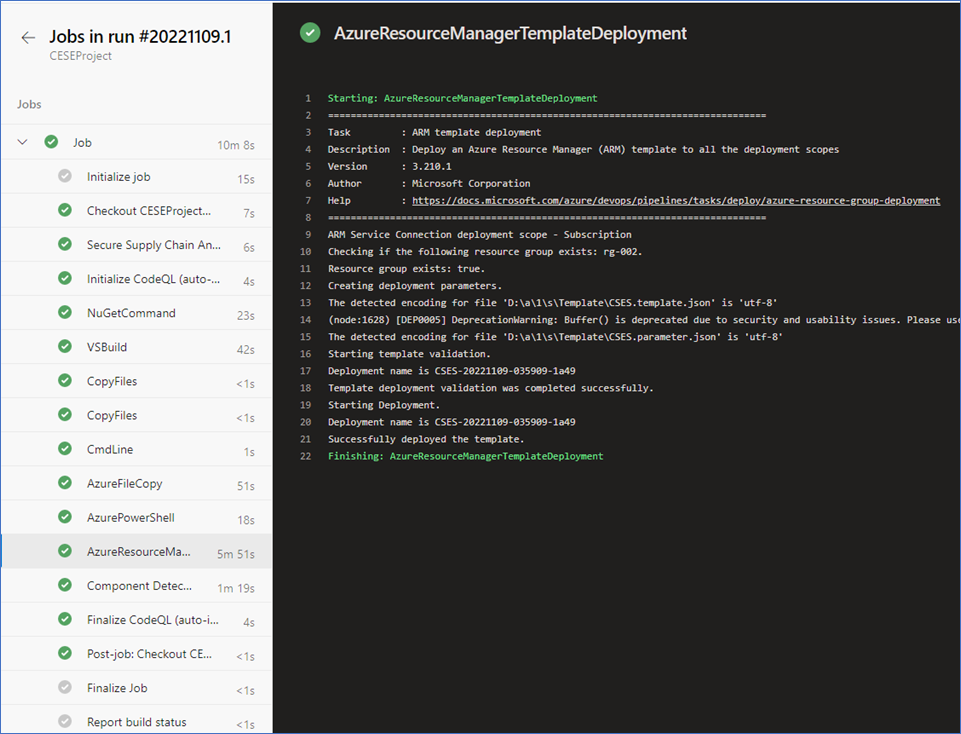961x734 pixels.
Task: Open the CmdLine step
Action: 137,450
